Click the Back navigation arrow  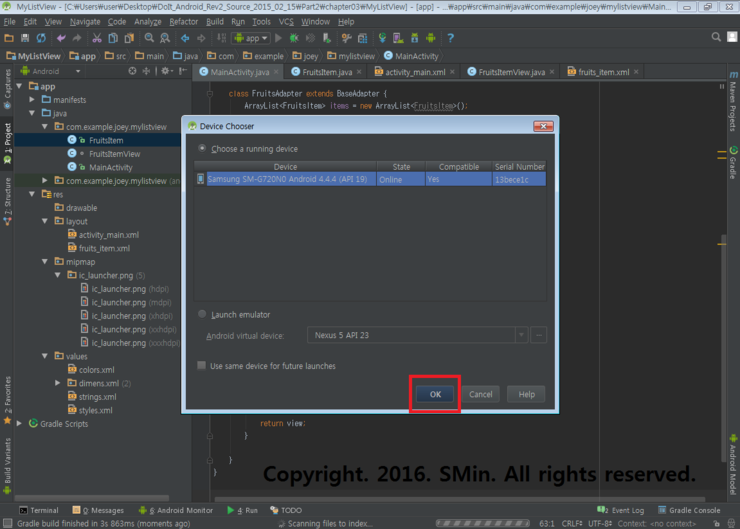click(185, 38)
